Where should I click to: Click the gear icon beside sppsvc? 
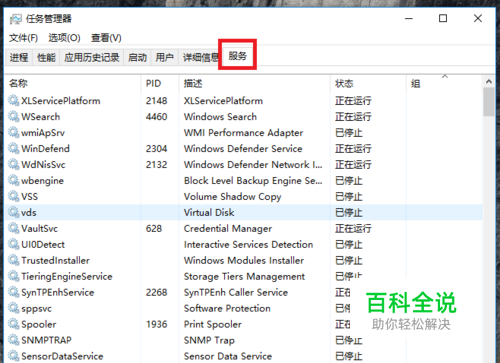click(x=14, y=308)
